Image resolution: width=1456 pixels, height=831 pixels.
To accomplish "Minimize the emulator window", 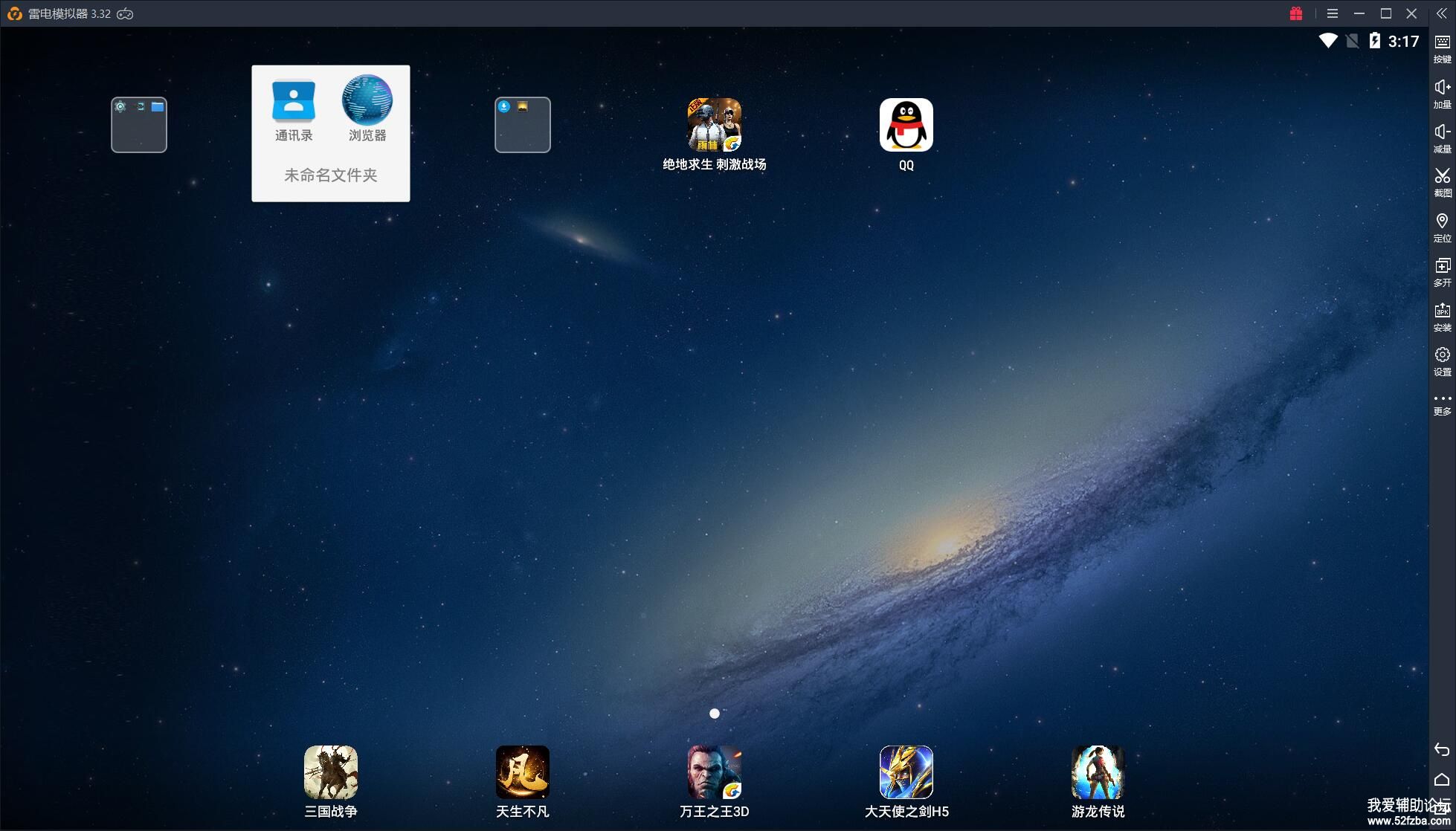I will pos(1359,13).
